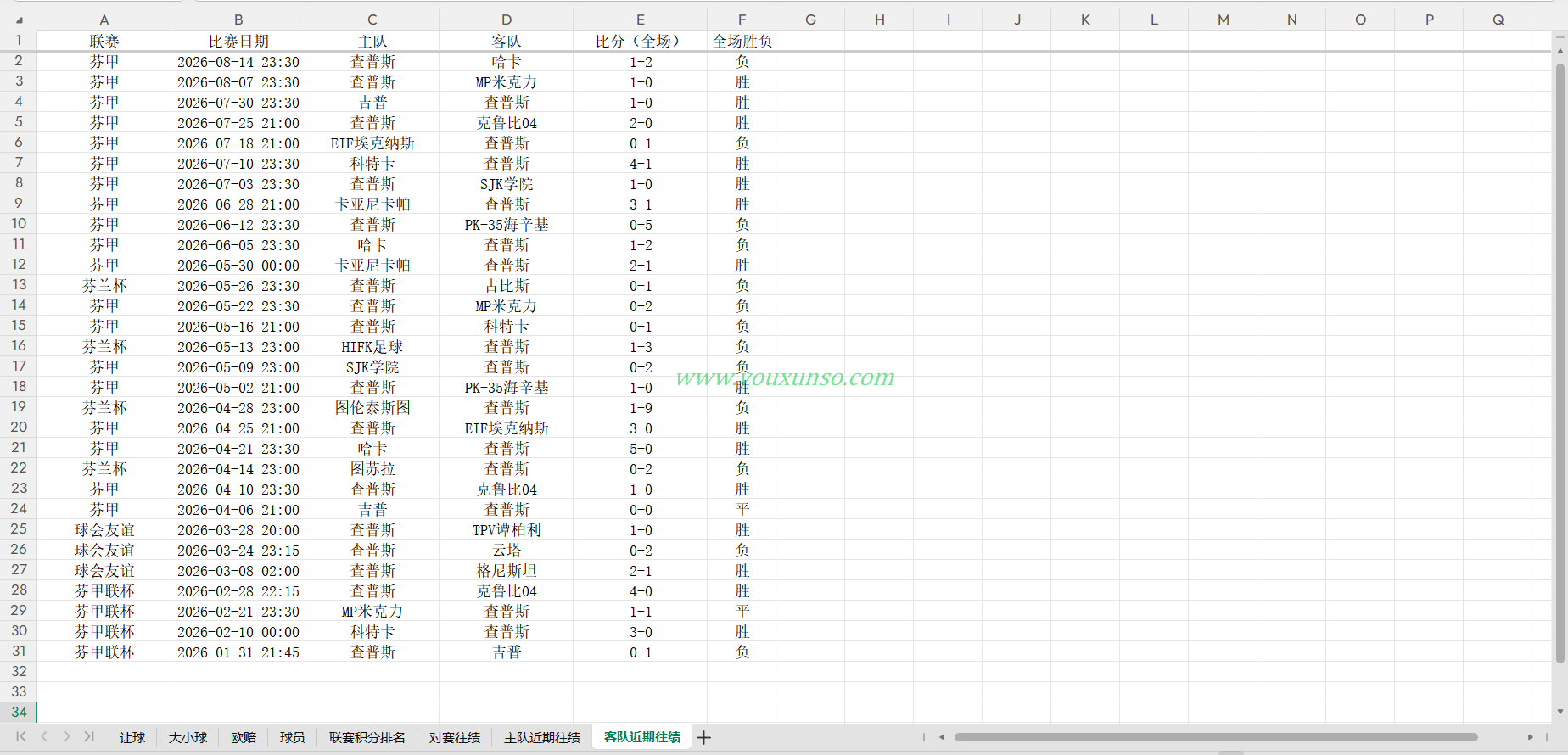Select cell 图苏拉
This screenshot has height=755, width=1568.
tap(372, 469)
